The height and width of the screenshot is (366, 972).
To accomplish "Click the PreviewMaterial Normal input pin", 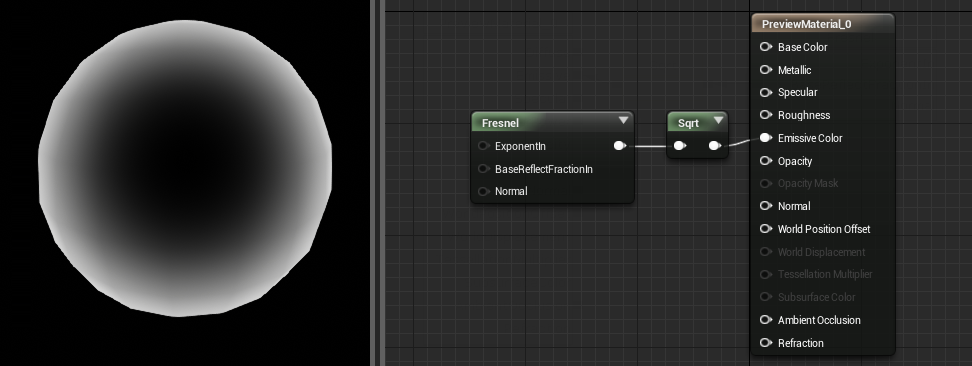I will pos(766,206).
